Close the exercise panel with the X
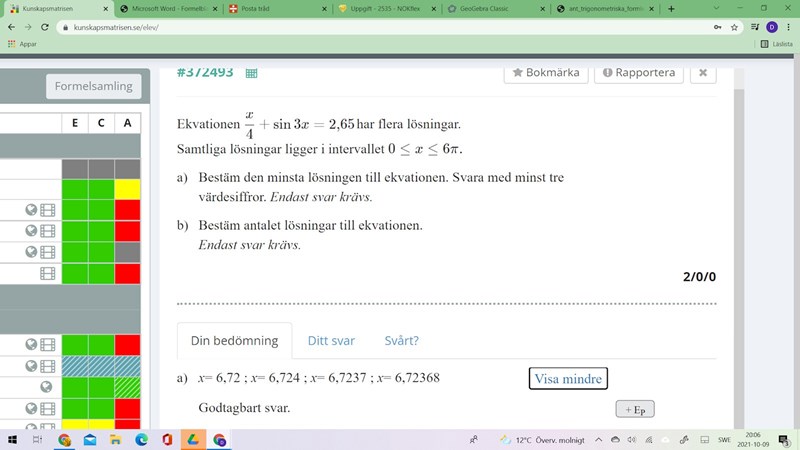This screenshot has width=800, height=450. pyautogui.click(x=703, y=73)
